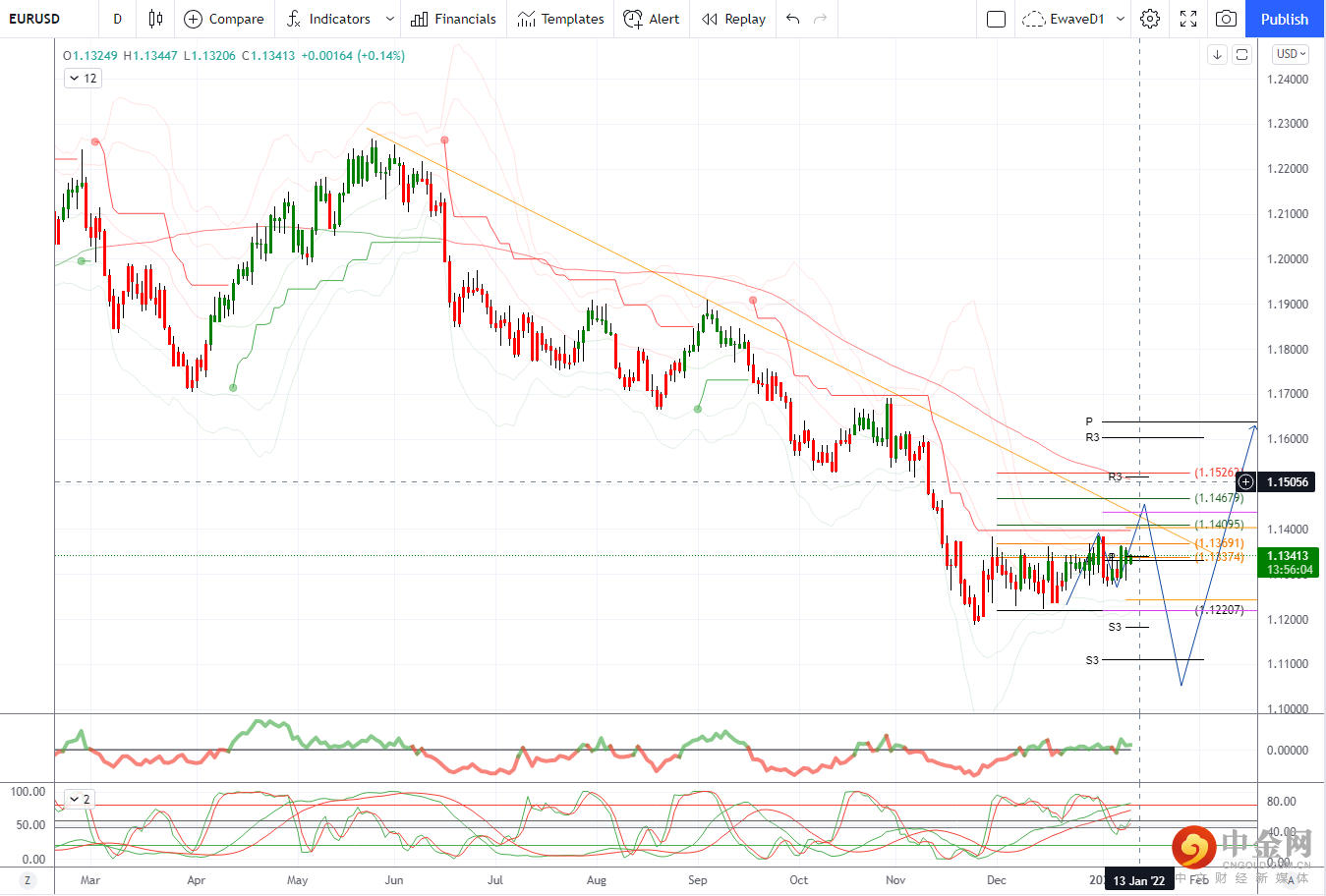Click the (1.14095) level label
This screenshot has width=1326, height=896.
(1220, 525)
